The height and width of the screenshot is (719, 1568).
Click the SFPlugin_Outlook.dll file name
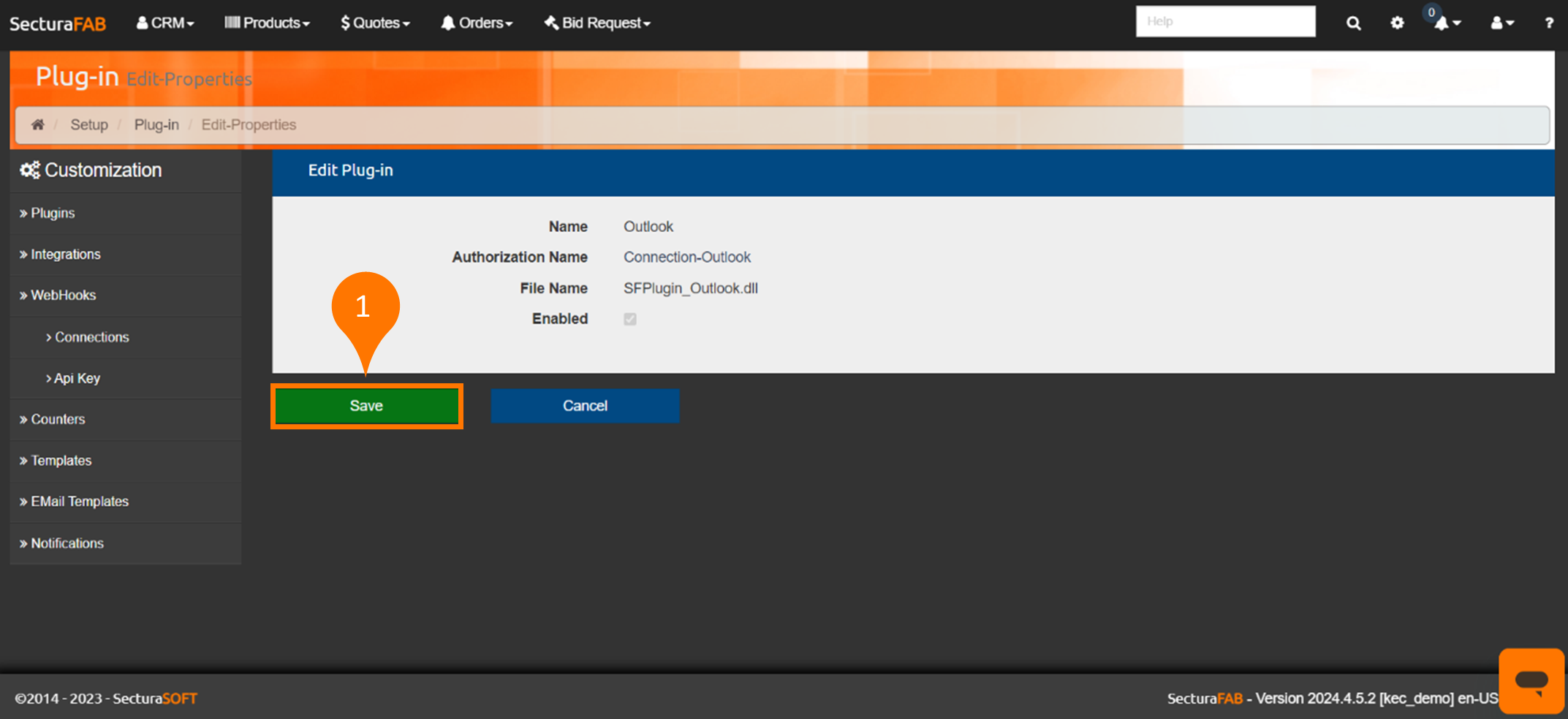691,288
